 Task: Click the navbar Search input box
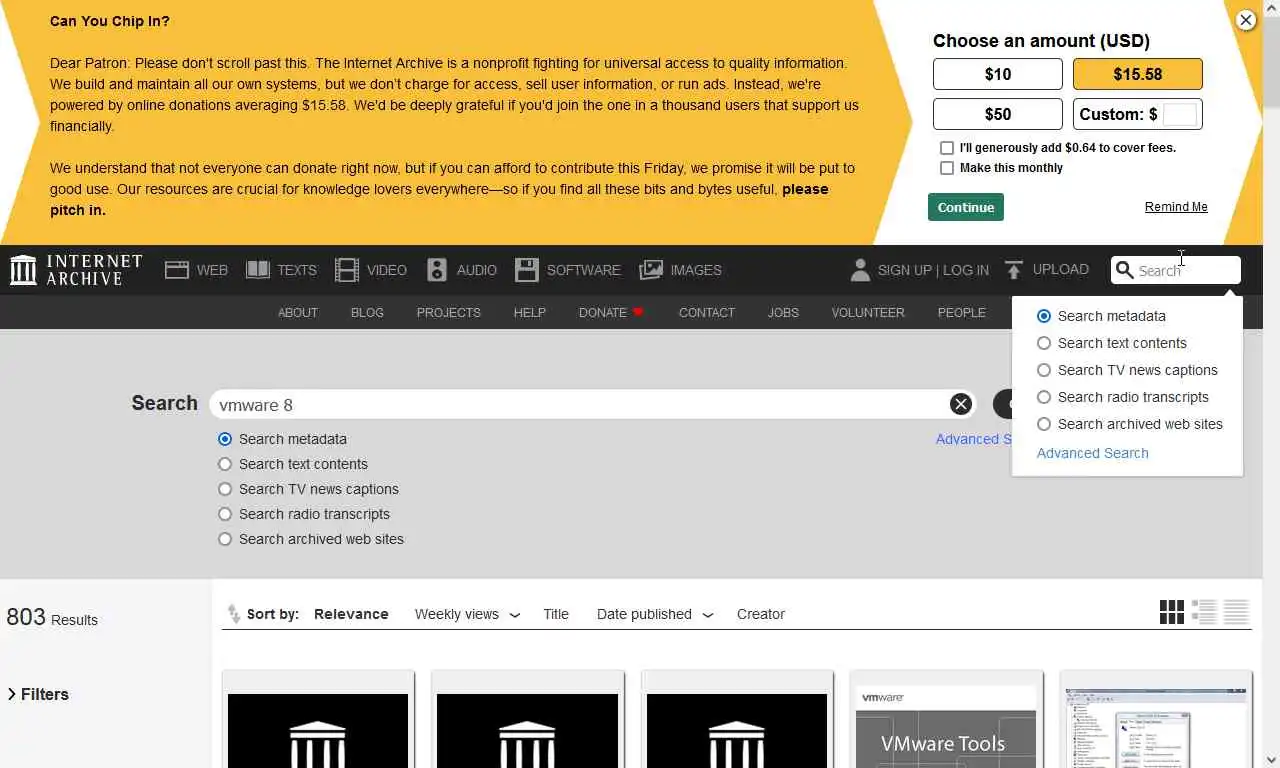click(1176, 270)
